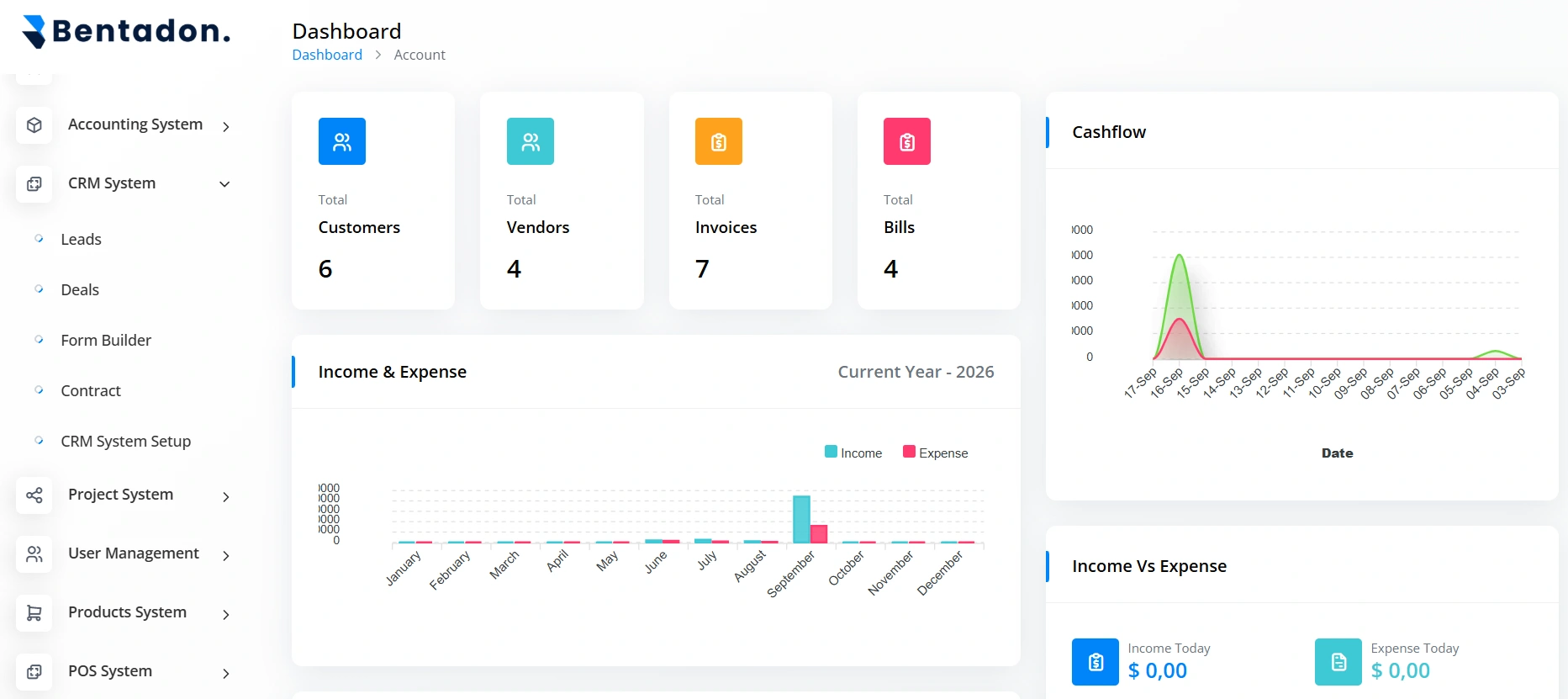Collapse the CRM System menu chevron

pos(224,184)
